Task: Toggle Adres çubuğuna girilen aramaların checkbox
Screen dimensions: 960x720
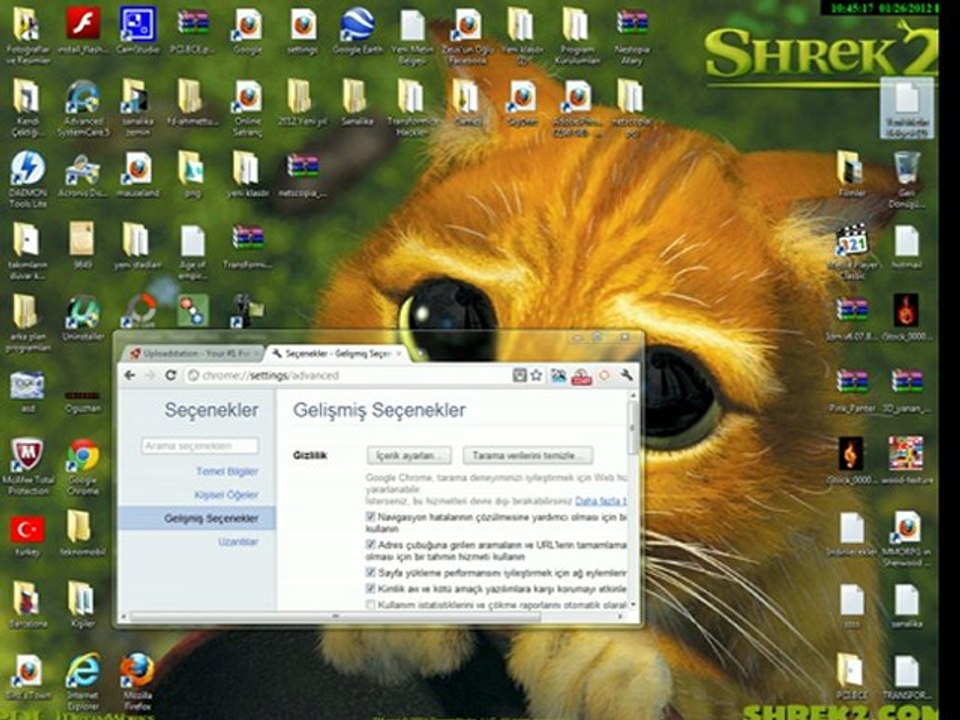Action: (x=370, y=544)
